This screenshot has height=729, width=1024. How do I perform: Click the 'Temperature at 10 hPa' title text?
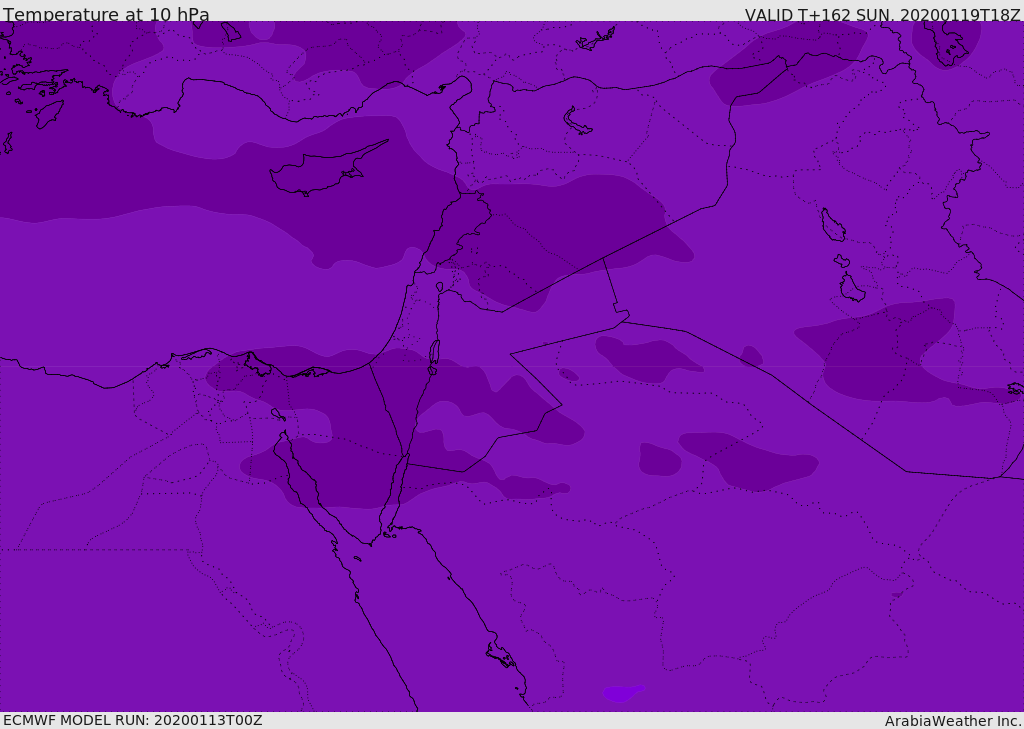pyautogui.click(x=106, y=14)
